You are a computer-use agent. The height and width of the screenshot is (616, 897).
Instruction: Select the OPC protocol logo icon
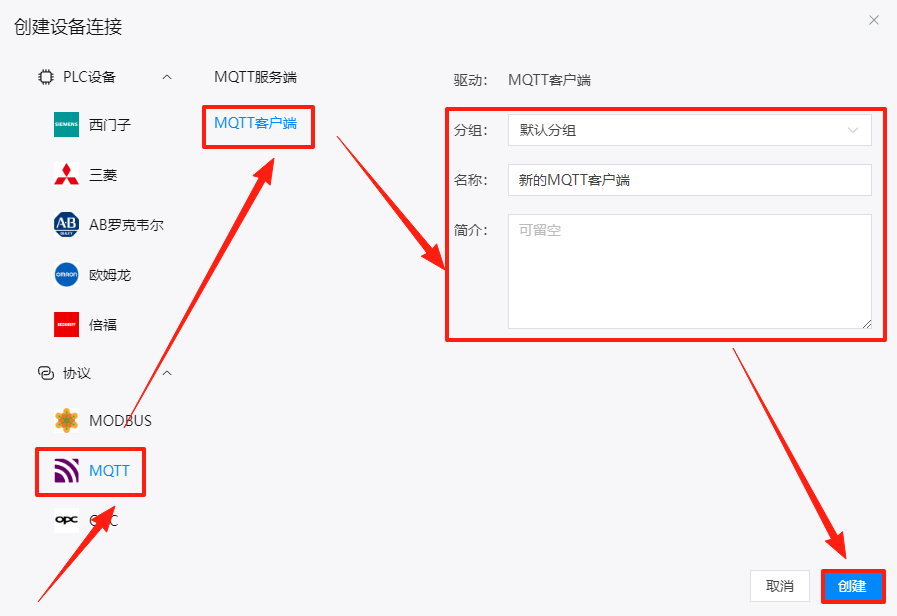[66, 521]
